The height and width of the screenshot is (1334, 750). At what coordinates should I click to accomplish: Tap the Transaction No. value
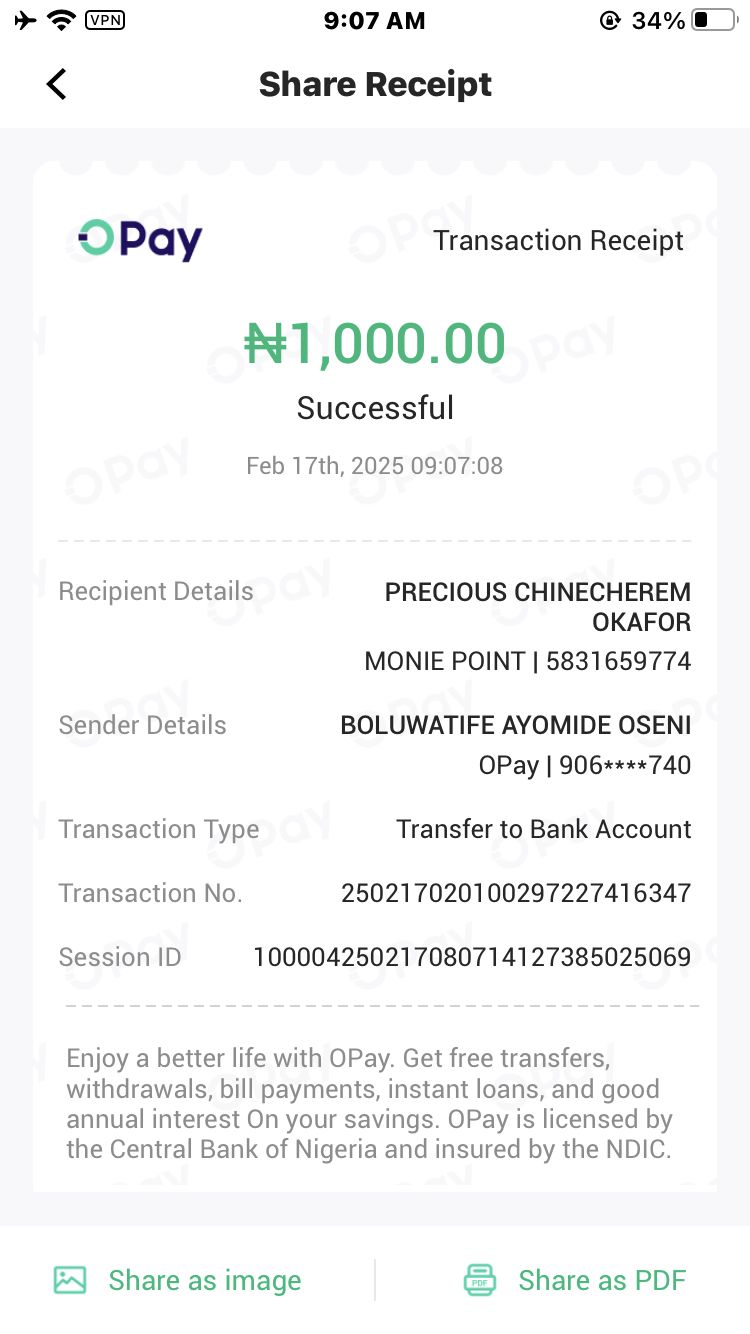(516, 893)
